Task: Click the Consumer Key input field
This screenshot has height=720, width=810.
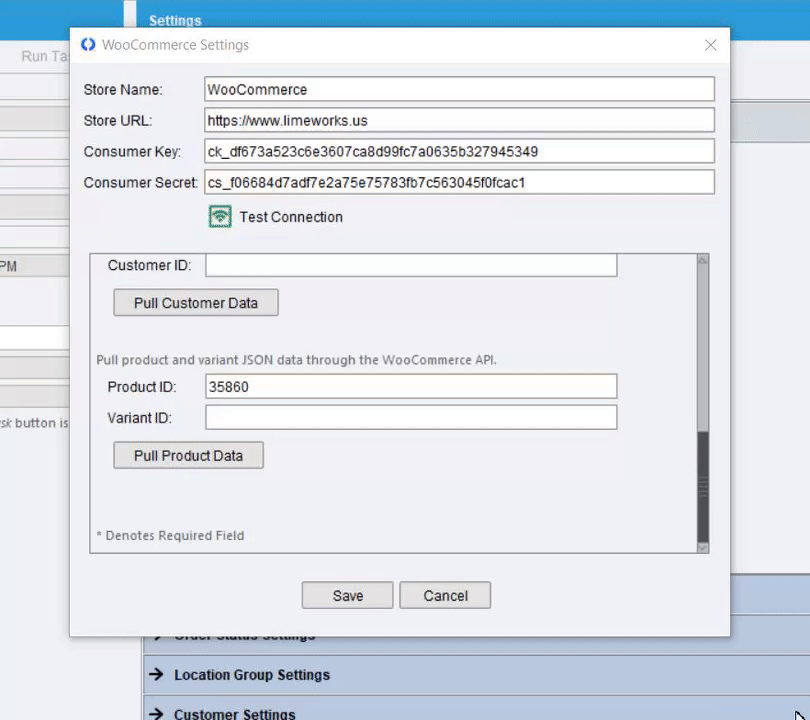Action: (459, 151)
